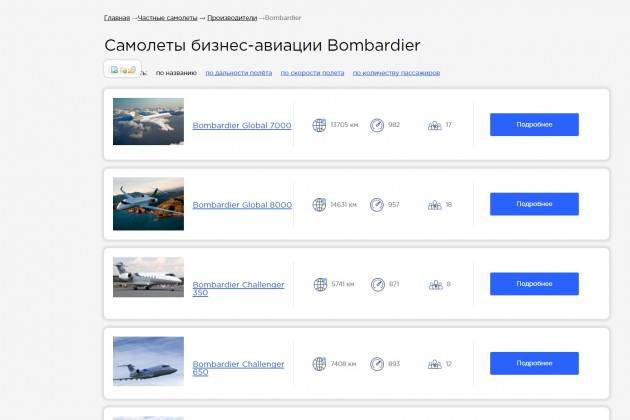Open 'Главная' breadcrumb link
630x420 pixels.
click(x=117, y=18)
